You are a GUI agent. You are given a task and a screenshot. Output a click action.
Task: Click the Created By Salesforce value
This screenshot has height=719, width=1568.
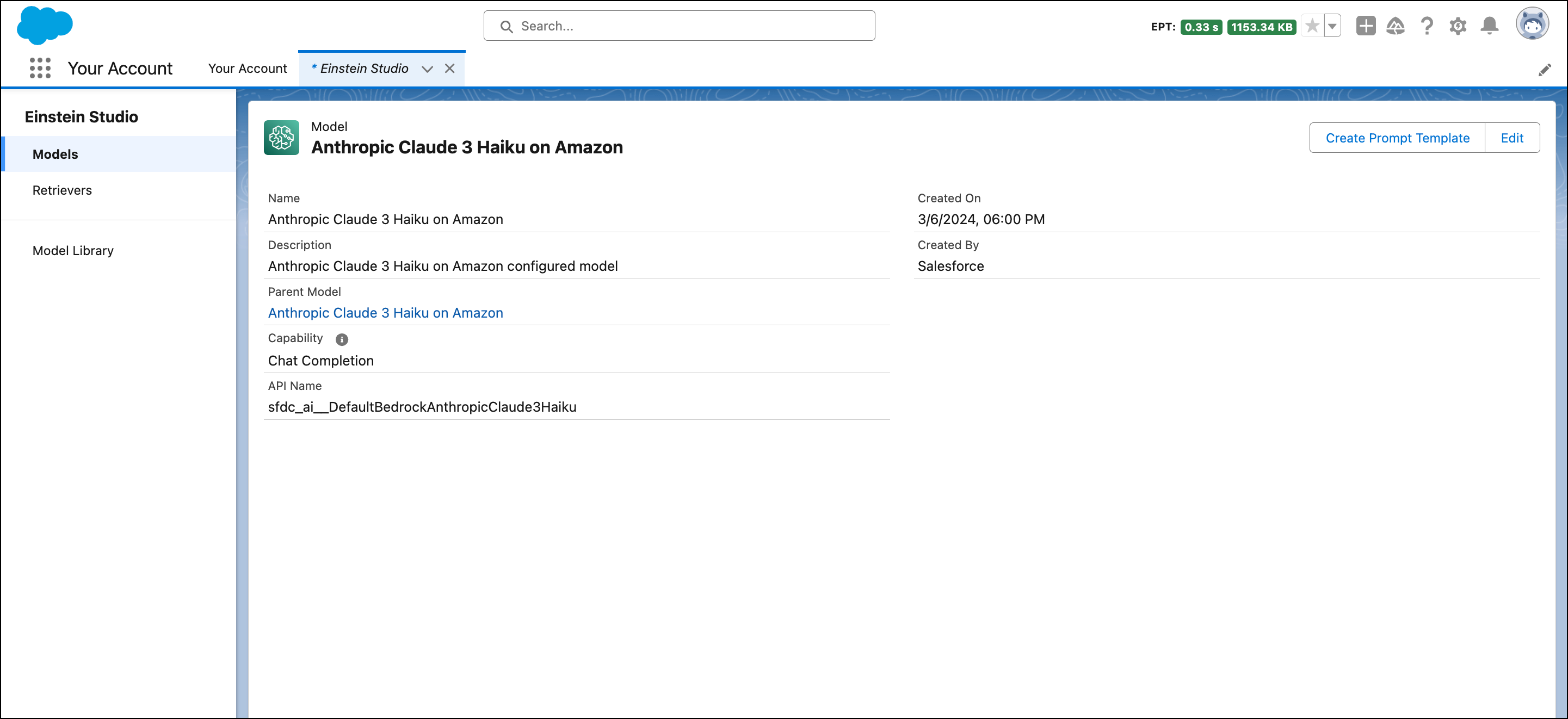[x=950, y=266]
